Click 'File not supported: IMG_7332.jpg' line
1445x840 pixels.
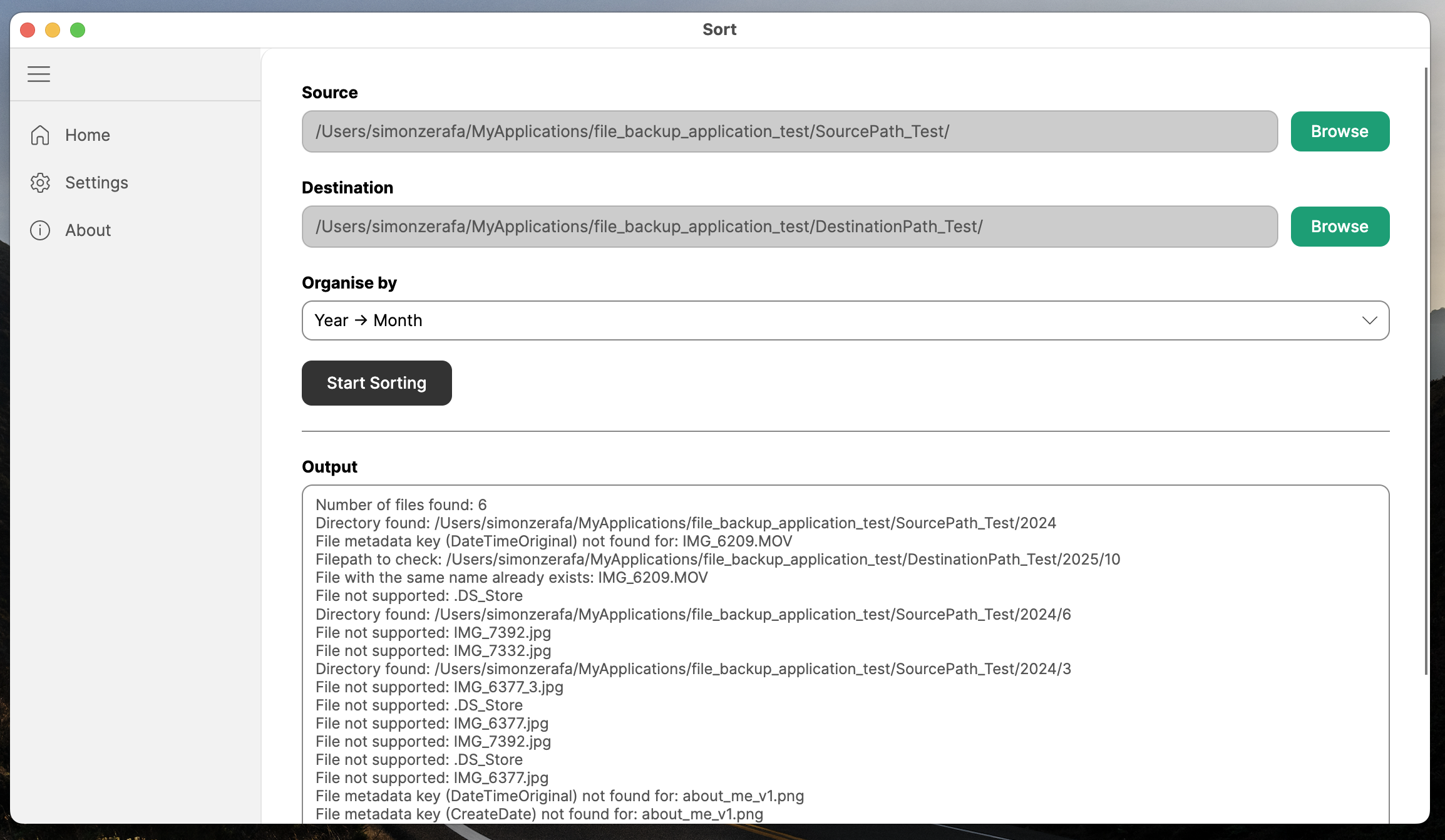coord(433,650)
